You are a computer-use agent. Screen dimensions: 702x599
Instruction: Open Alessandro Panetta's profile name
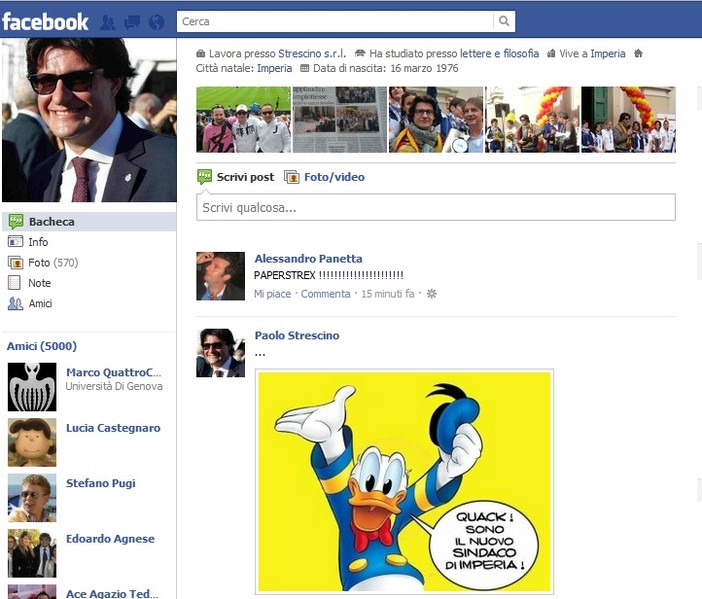coord(308,258)
